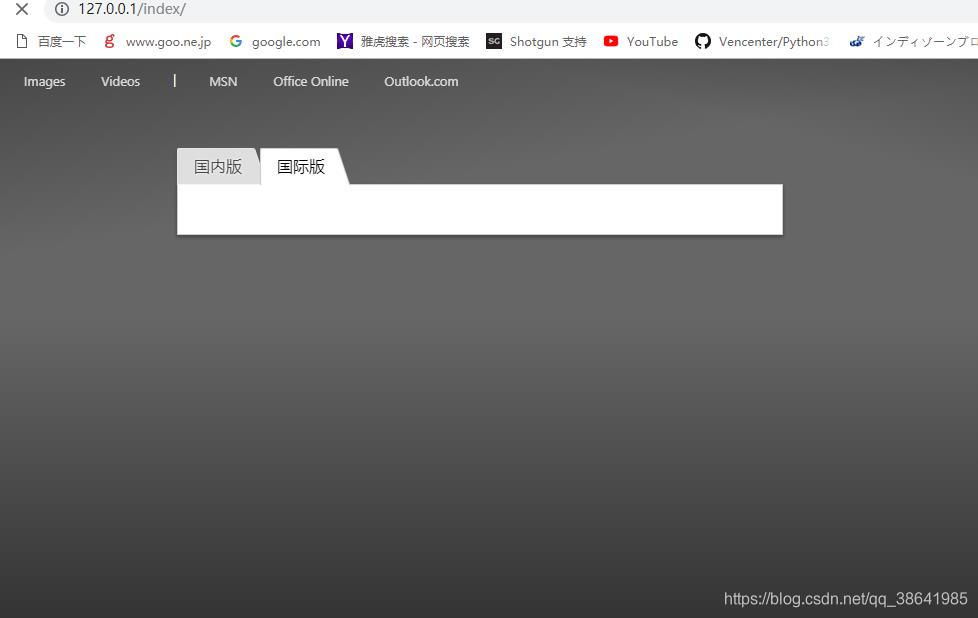
Task: Click the white search box area
Action: coord(480,210)
